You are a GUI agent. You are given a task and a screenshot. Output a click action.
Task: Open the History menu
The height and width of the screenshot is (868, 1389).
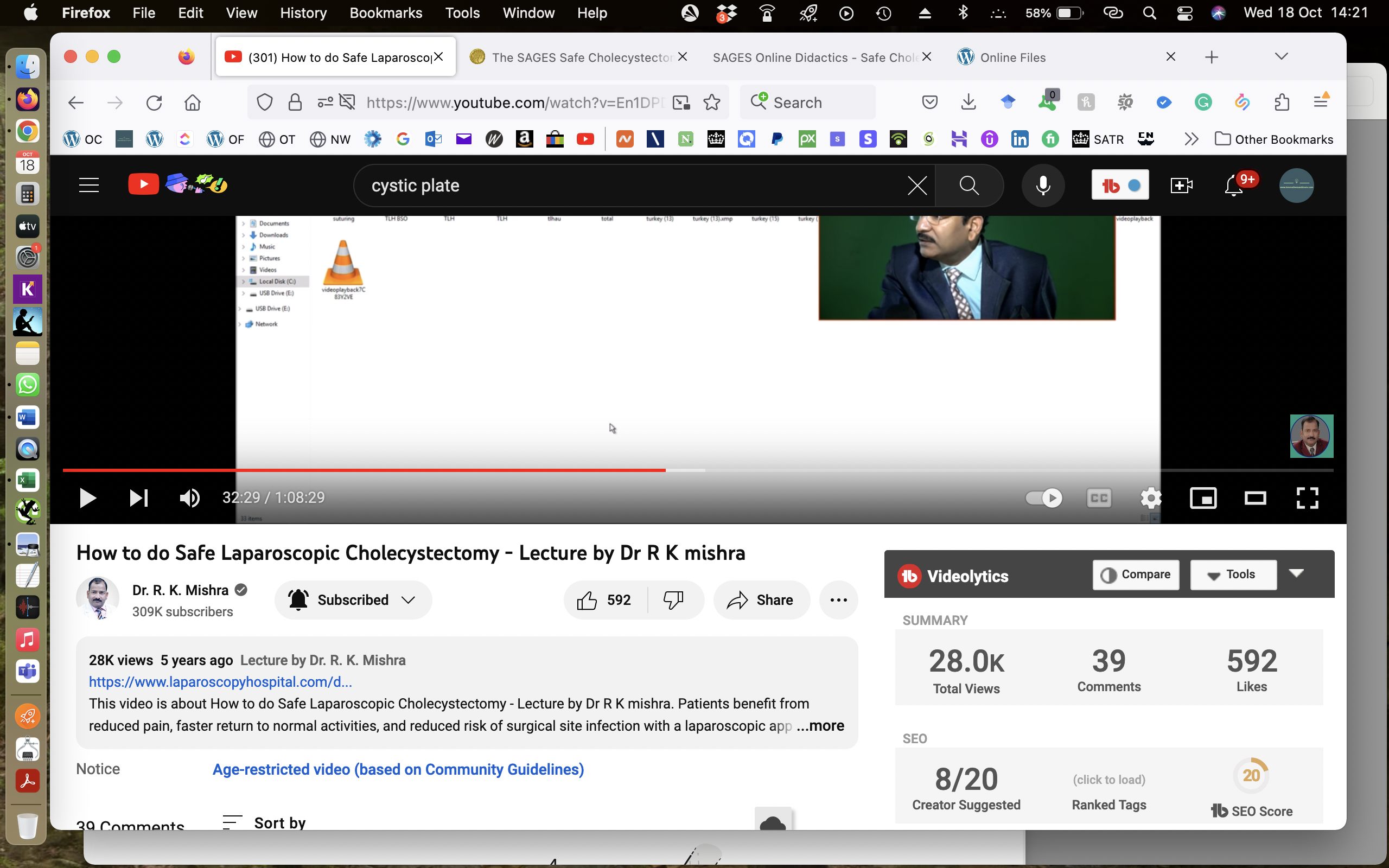(x=303, y=12)
